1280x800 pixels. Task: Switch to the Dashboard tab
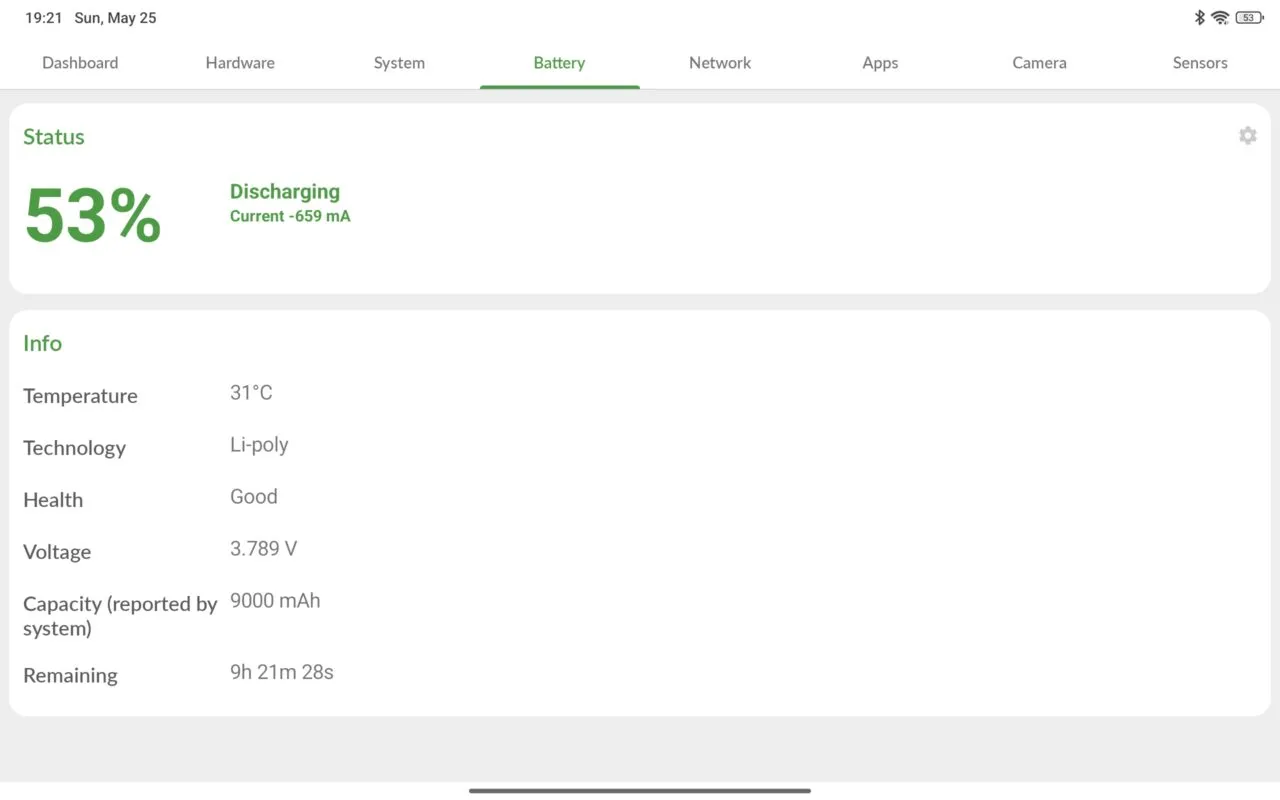[80, 63]
